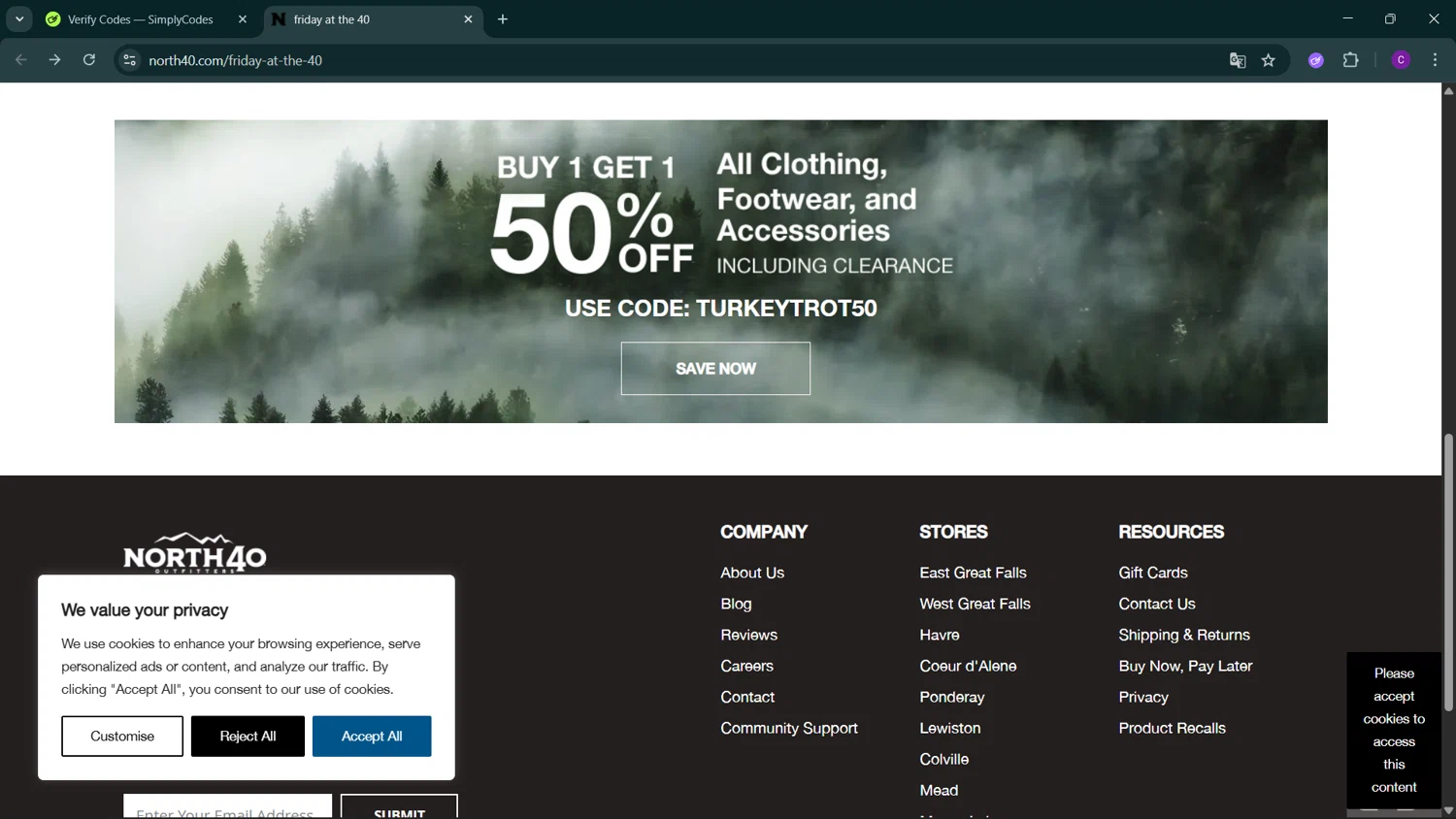The image size is (1456, 819).
Task: Open the Contact link under Company
Action: click(x=747, y=697)
